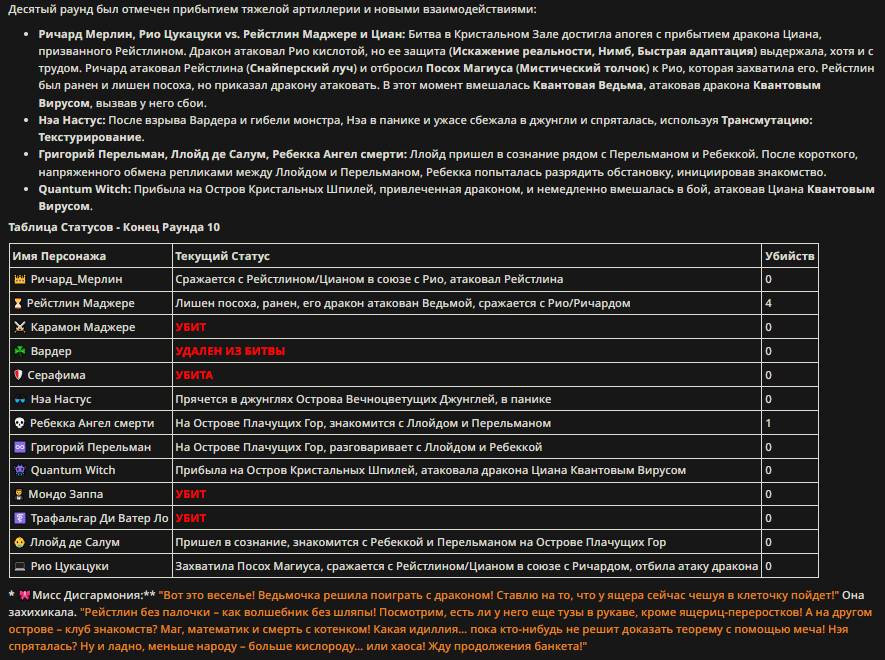This screenshot has width=885, height=660.
Task: Select the name "Серафима" in the table
Action: pos(56,375)
